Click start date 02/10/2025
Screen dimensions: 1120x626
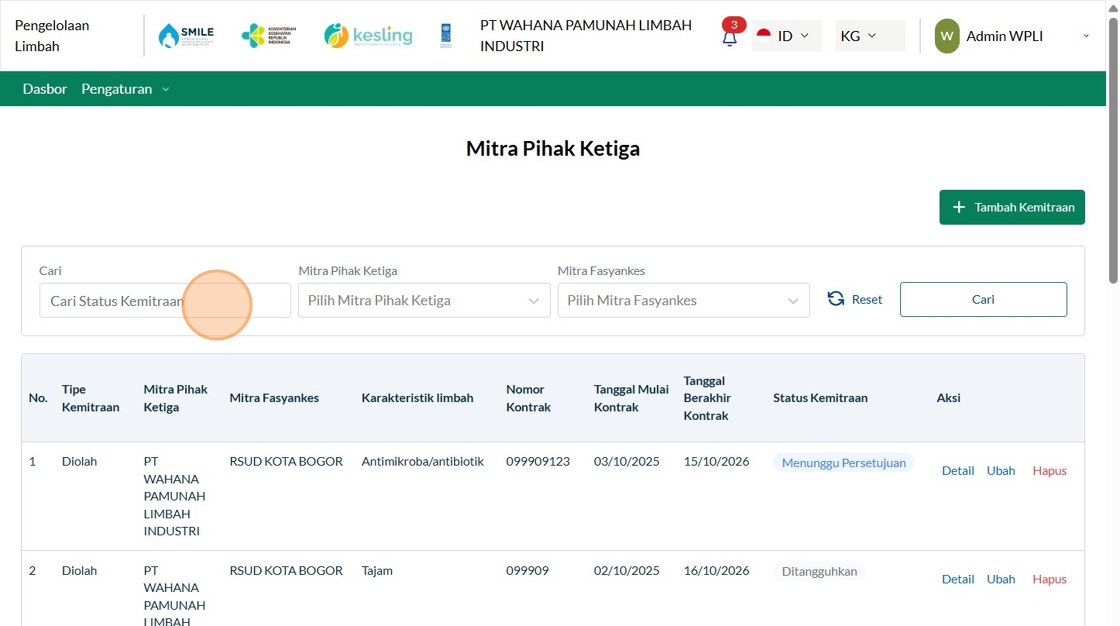point(626,570)
